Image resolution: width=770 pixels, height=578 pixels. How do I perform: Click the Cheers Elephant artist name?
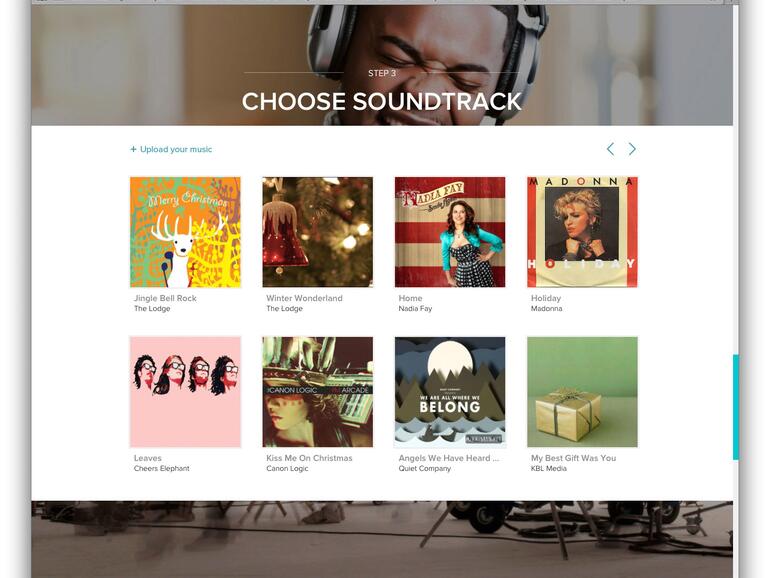click(162, 468)
